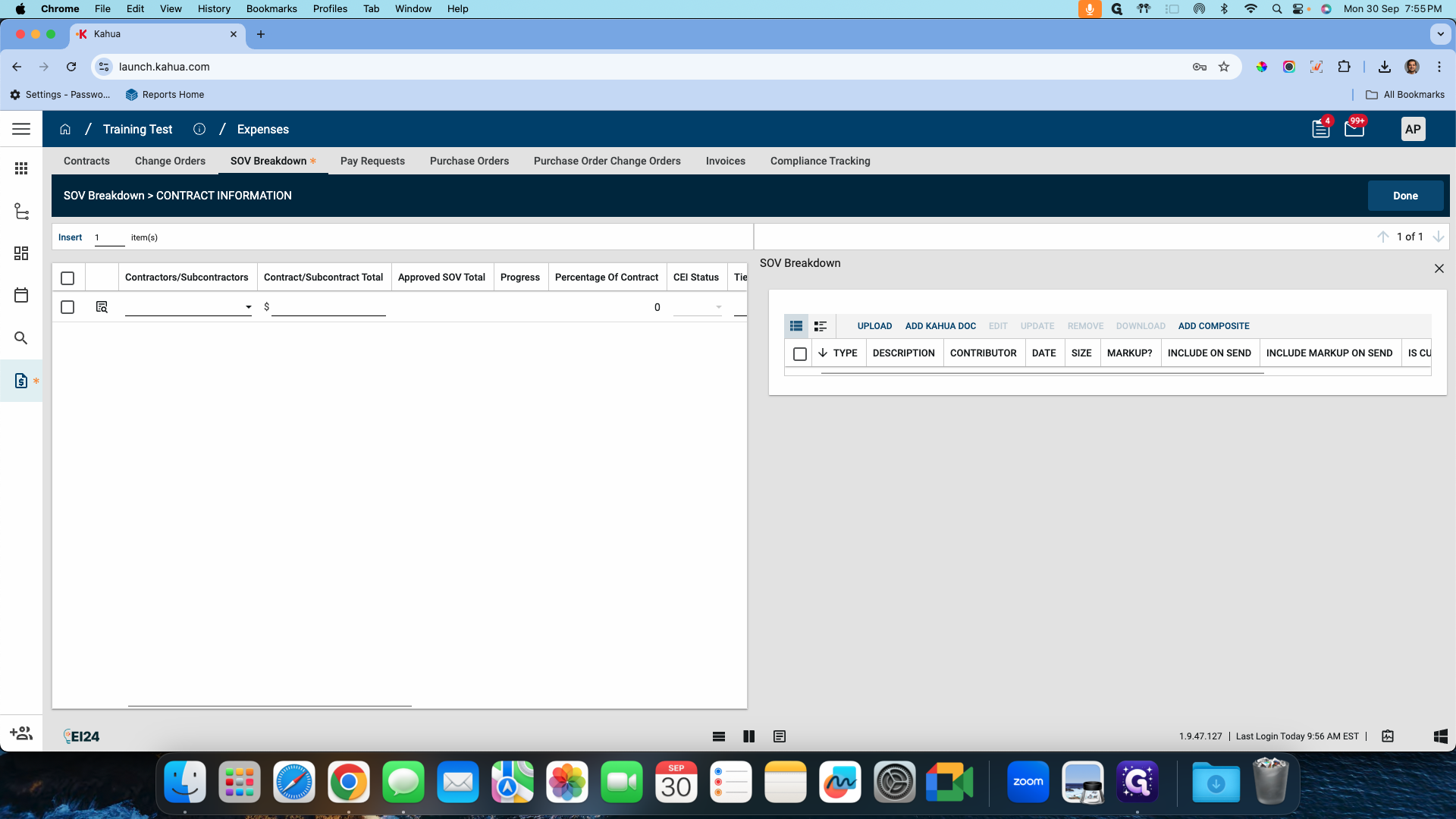Click the references table horizontal scrollbar
Image resolution: width=1456 pixels, height=819 pixels.
1042,372
